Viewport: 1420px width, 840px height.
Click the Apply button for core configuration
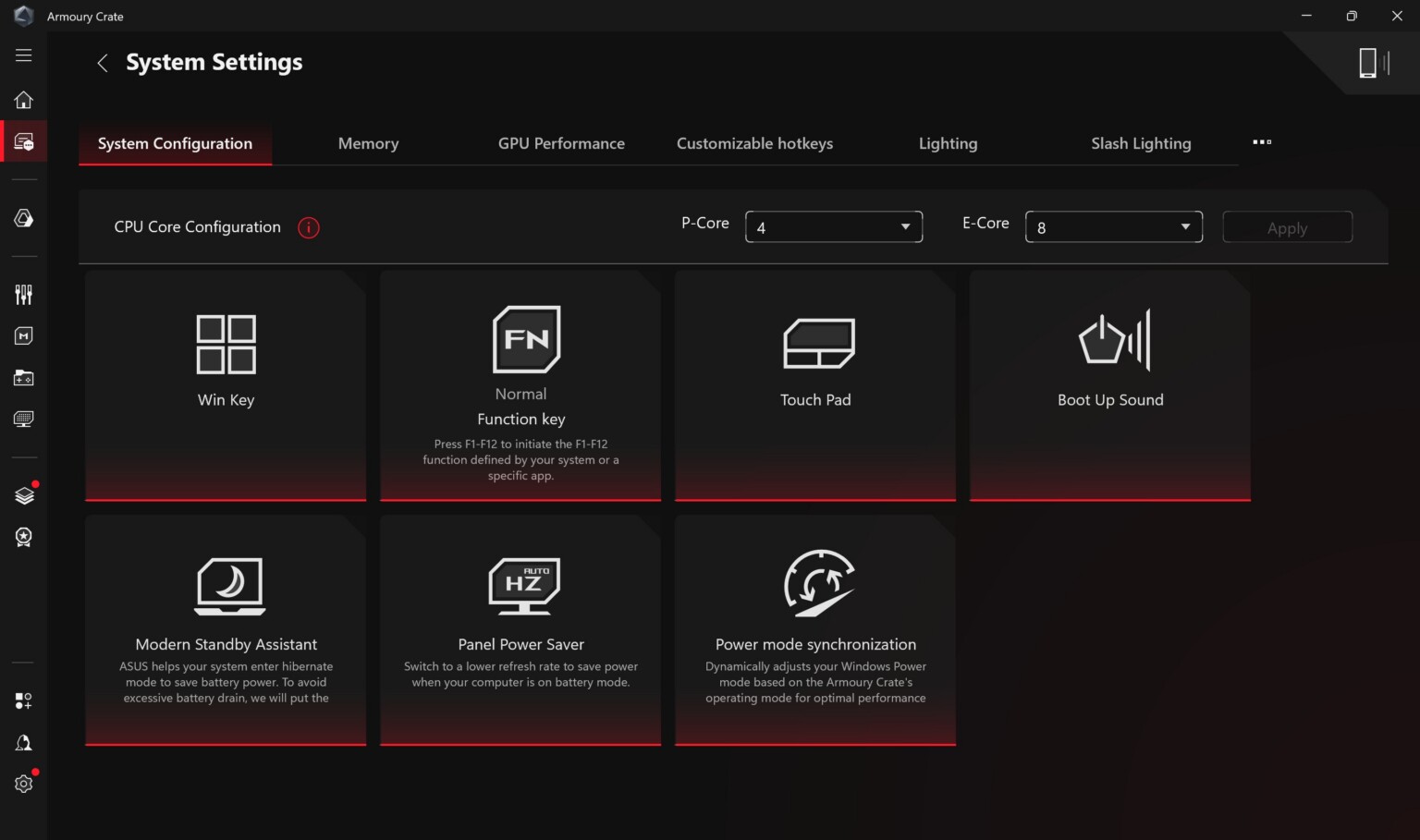(1287, 227)
